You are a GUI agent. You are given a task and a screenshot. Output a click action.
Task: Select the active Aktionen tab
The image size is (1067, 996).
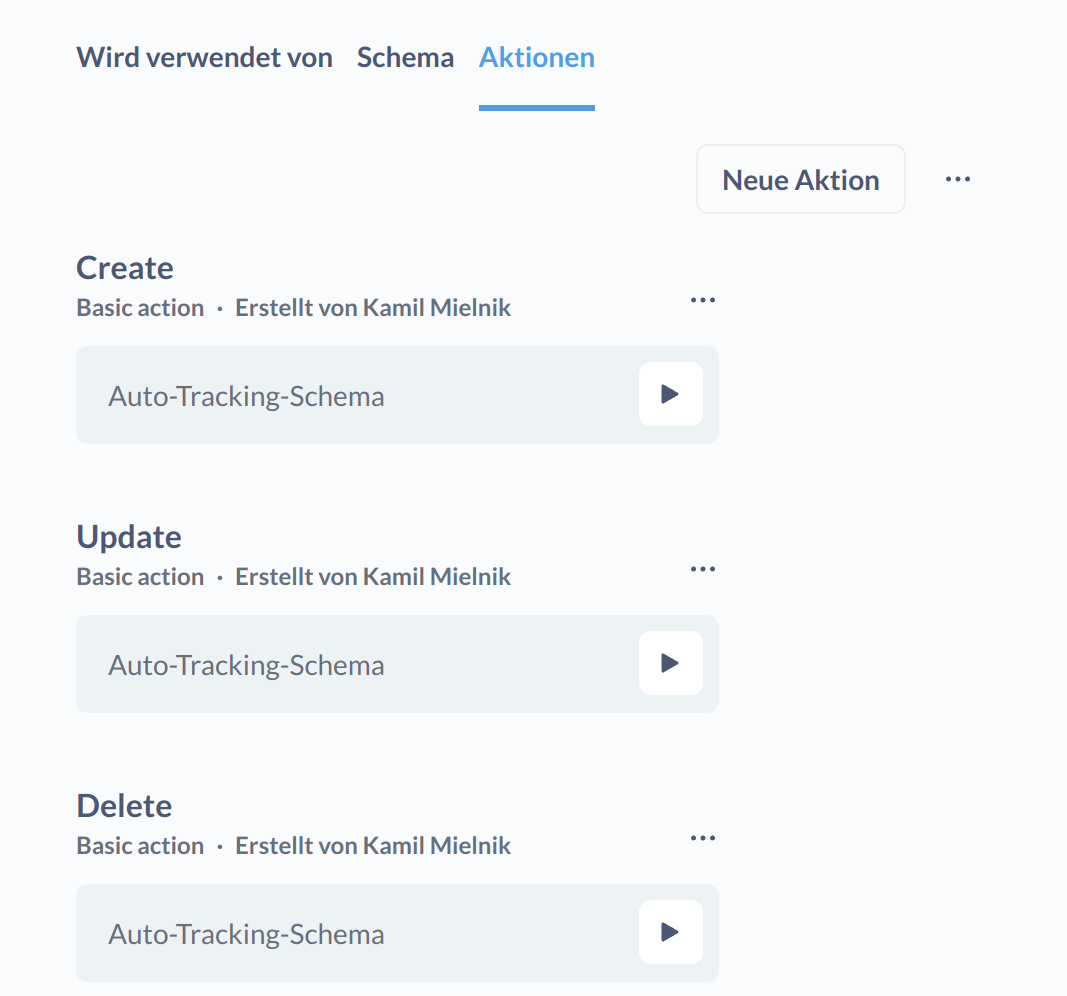coord(536,58)
